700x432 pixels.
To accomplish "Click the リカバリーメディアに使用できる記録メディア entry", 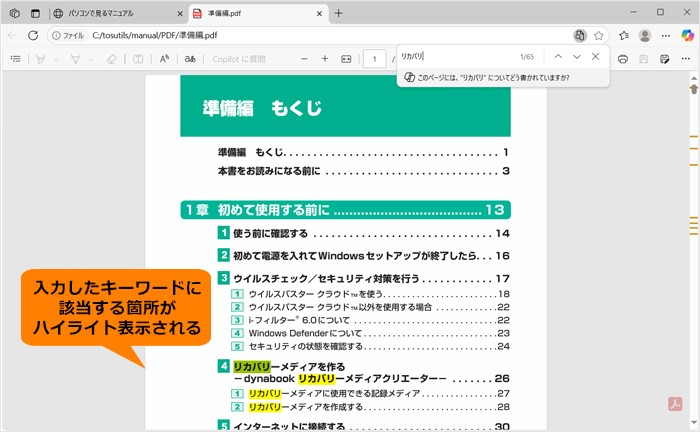I will tap(370, 394).
